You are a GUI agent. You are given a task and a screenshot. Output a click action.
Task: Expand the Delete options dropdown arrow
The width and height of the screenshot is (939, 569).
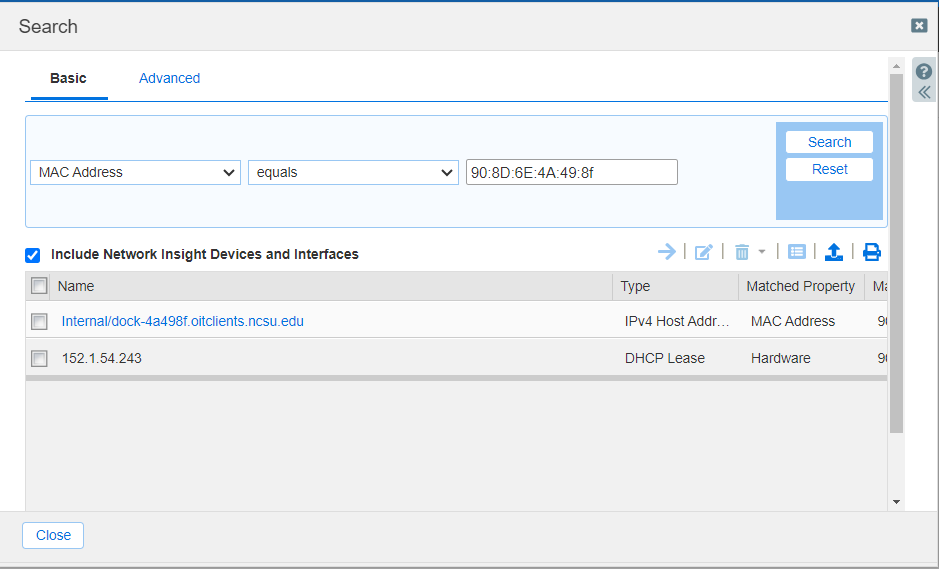click(762, 252)
